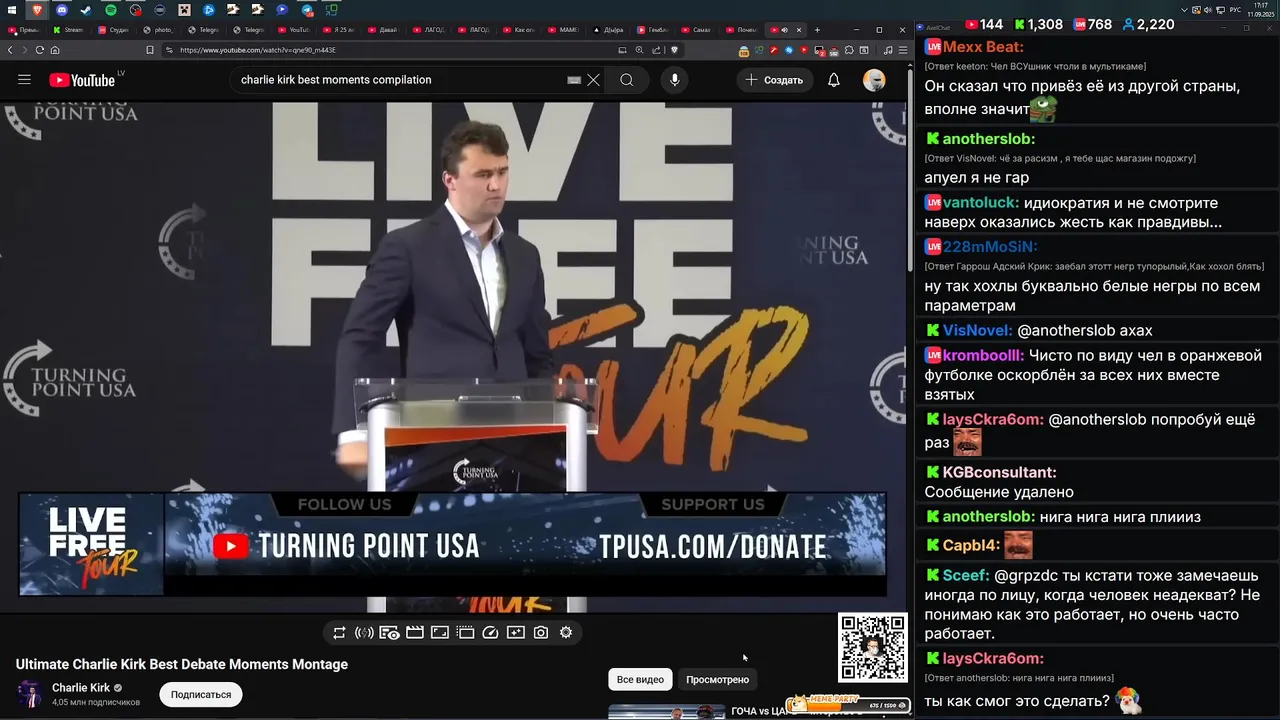Go to the YouTube home logo
This screenshot has width=1280, height=720.
pyautogui.click(x=82, y=80)
